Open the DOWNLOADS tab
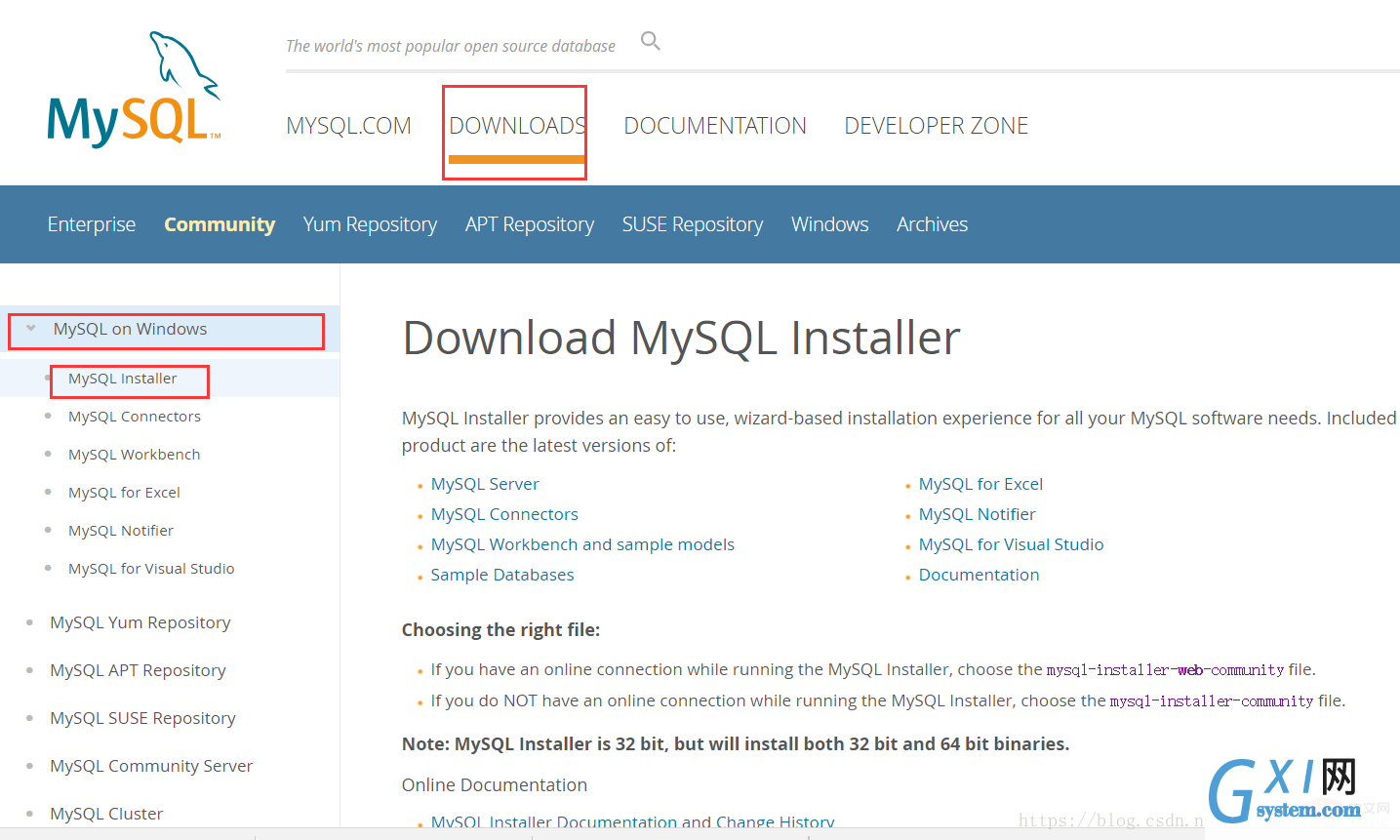 [x=517, y=126]
